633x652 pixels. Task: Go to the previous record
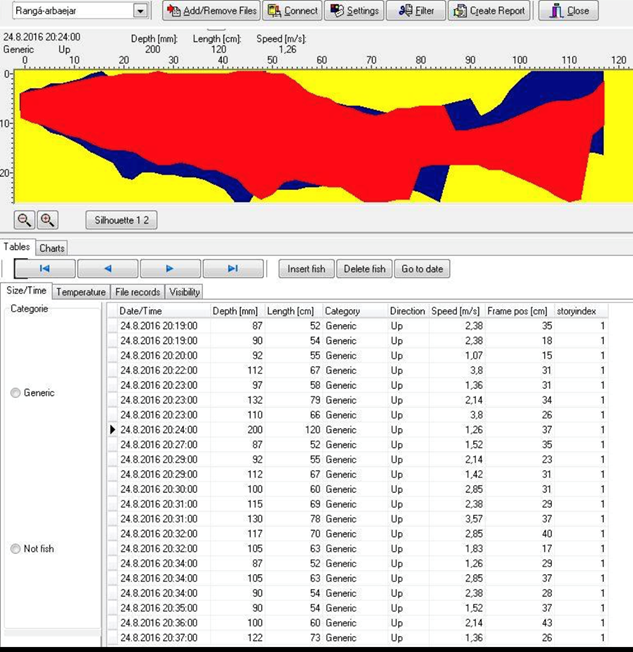point(108,269)
